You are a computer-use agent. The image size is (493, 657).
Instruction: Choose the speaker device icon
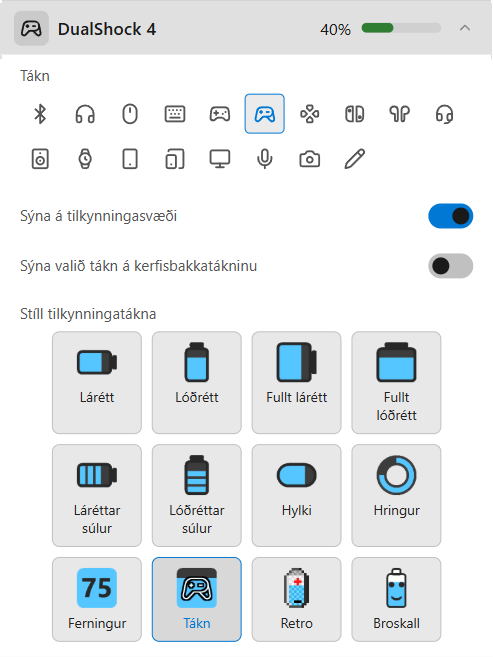pos(40,159)
